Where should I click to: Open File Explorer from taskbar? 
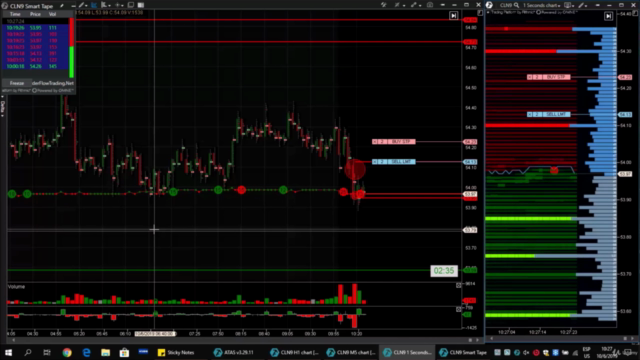(x=106, y=352)
